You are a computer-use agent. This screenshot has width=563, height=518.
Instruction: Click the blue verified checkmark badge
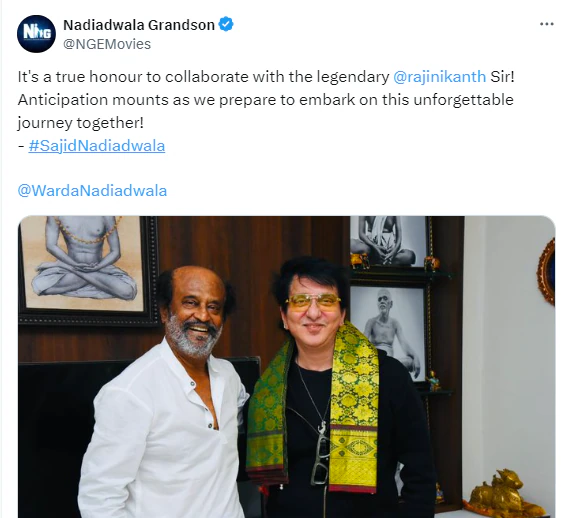pyautogui.click(x=226, y=24)
